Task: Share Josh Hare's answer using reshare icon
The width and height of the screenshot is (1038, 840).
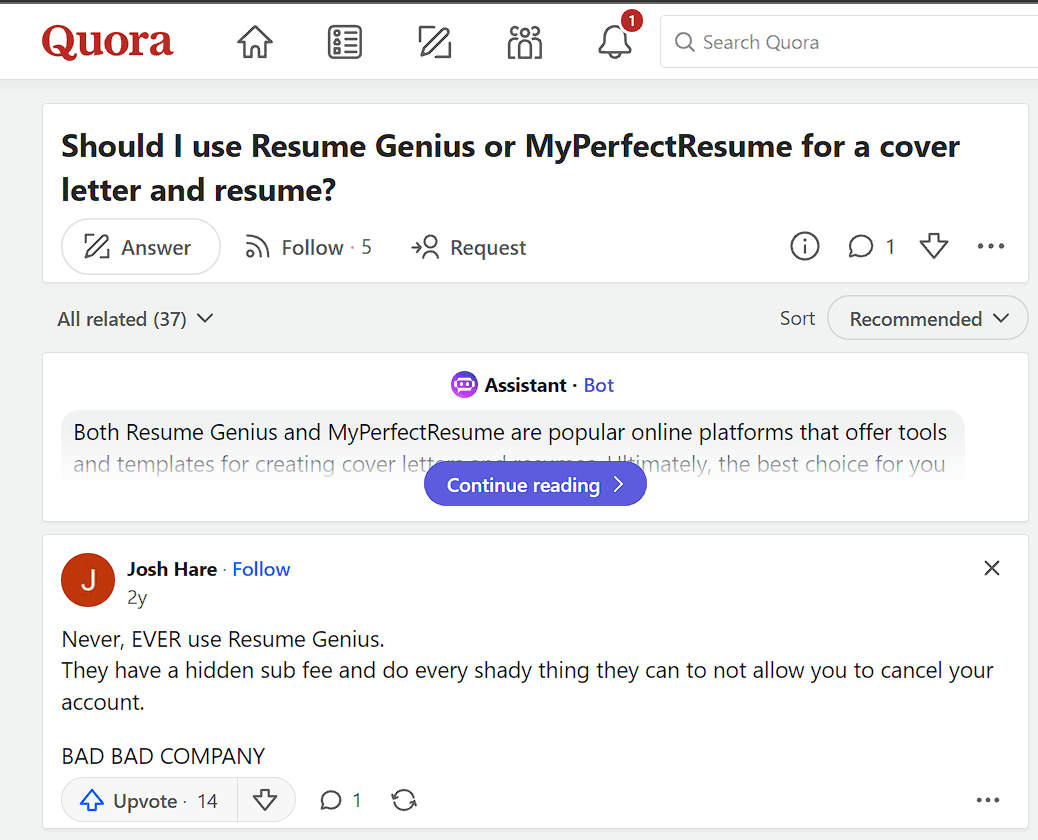Action: click(x=404, y=800)
